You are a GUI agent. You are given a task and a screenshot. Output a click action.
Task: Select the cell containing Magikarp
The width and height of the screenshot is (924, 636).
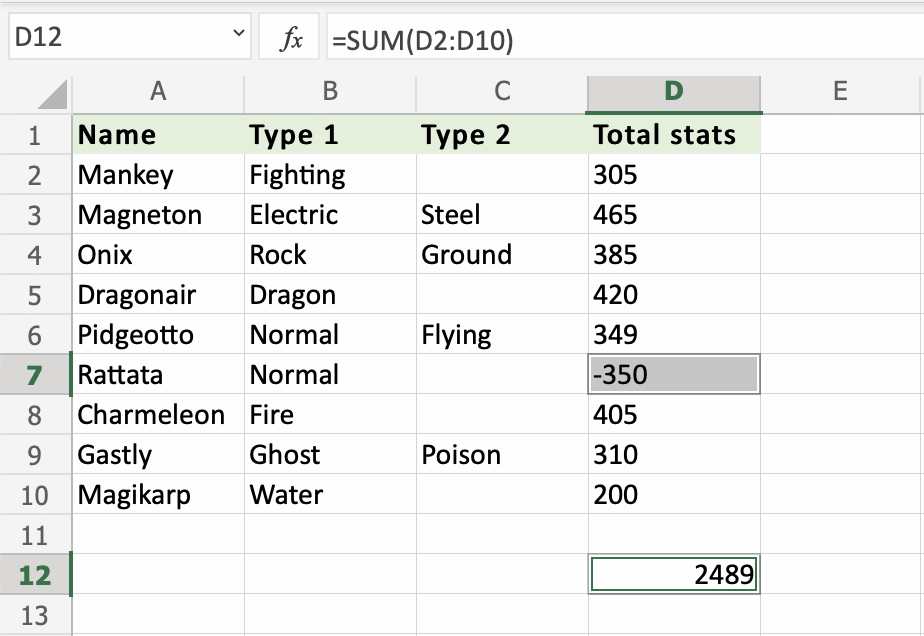pos(157,495)
